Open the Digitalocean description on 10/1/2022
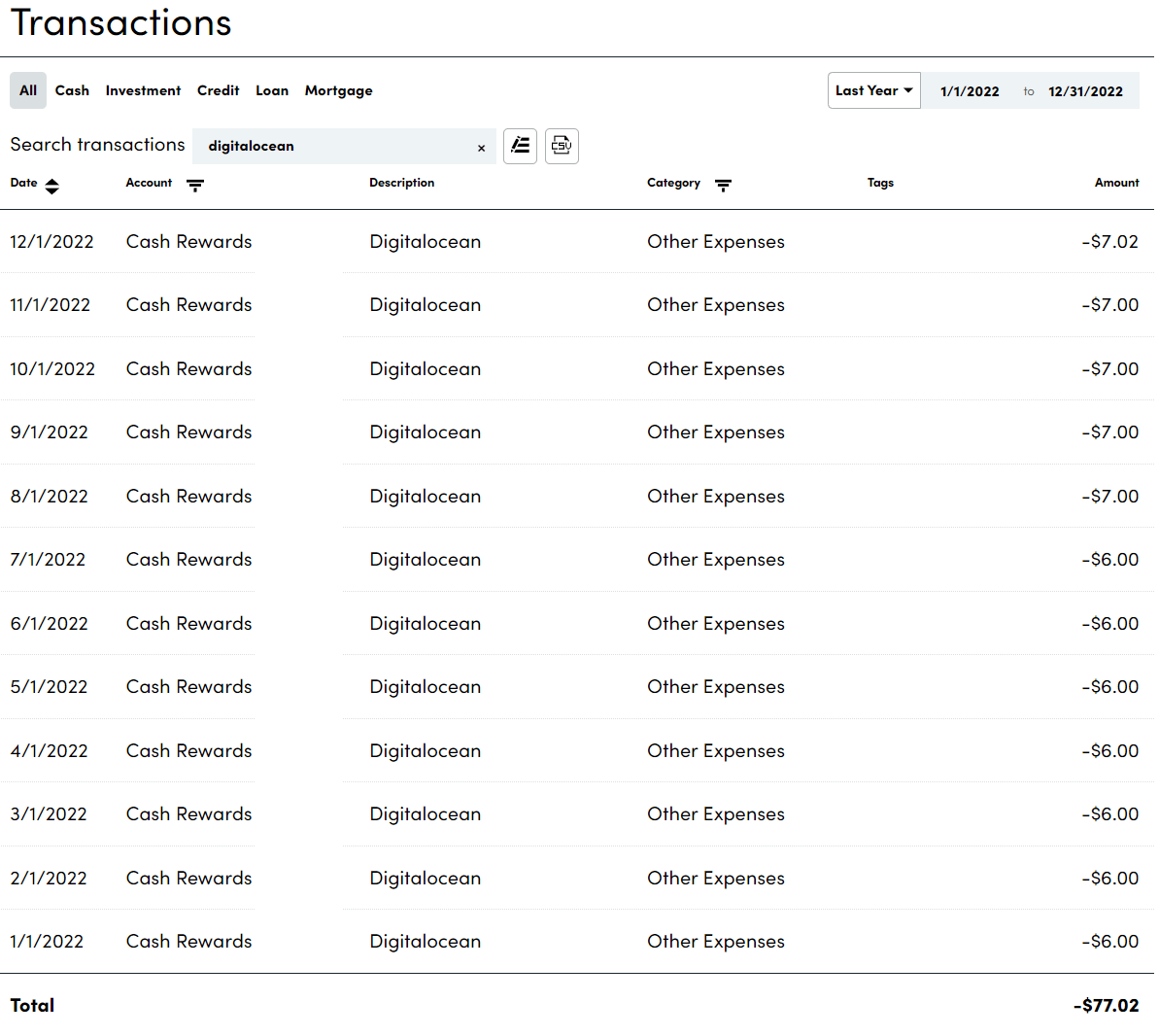 425,369
